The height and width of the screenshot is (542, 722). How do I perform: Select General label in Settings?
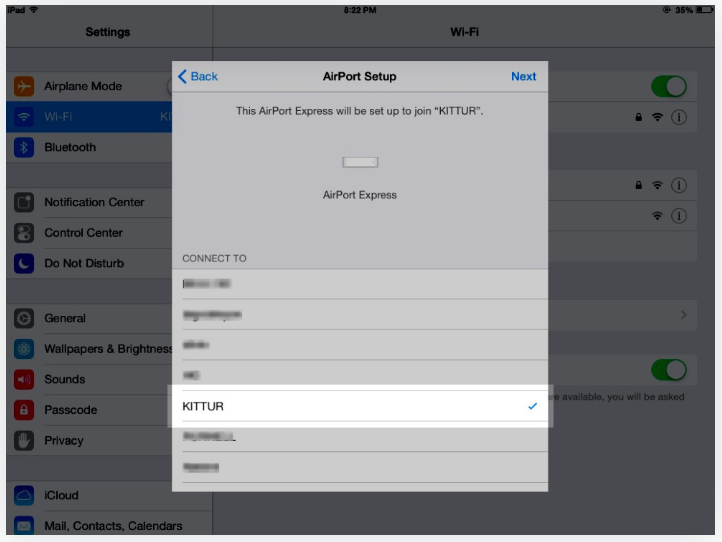65,318
